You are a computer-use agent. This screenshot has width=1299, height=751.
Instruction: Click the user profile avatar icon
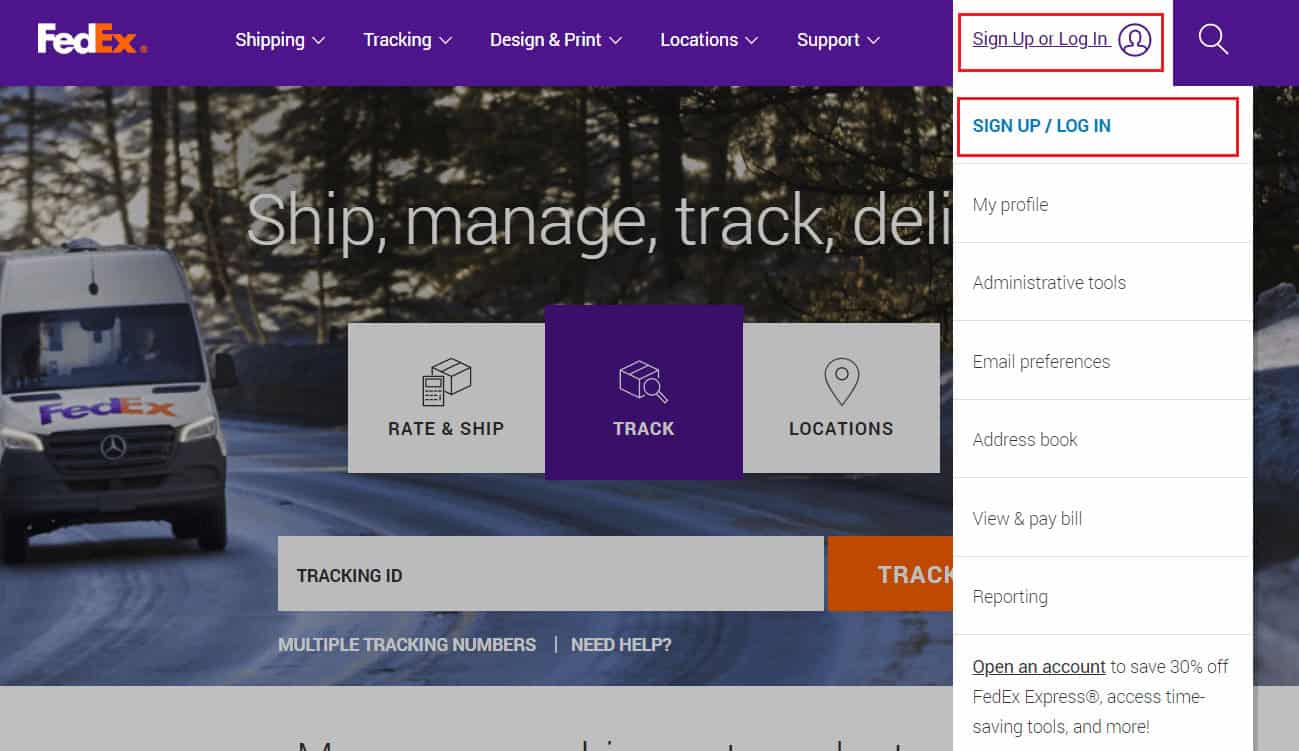tap(1134, 40)
